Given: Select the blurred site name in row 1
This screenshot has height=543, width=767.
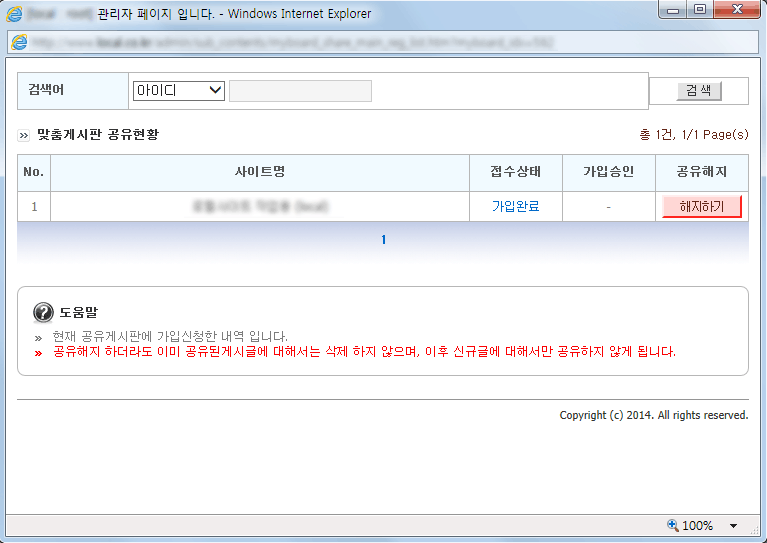Looking at the screenshot, I should click(x=260, y=206).
